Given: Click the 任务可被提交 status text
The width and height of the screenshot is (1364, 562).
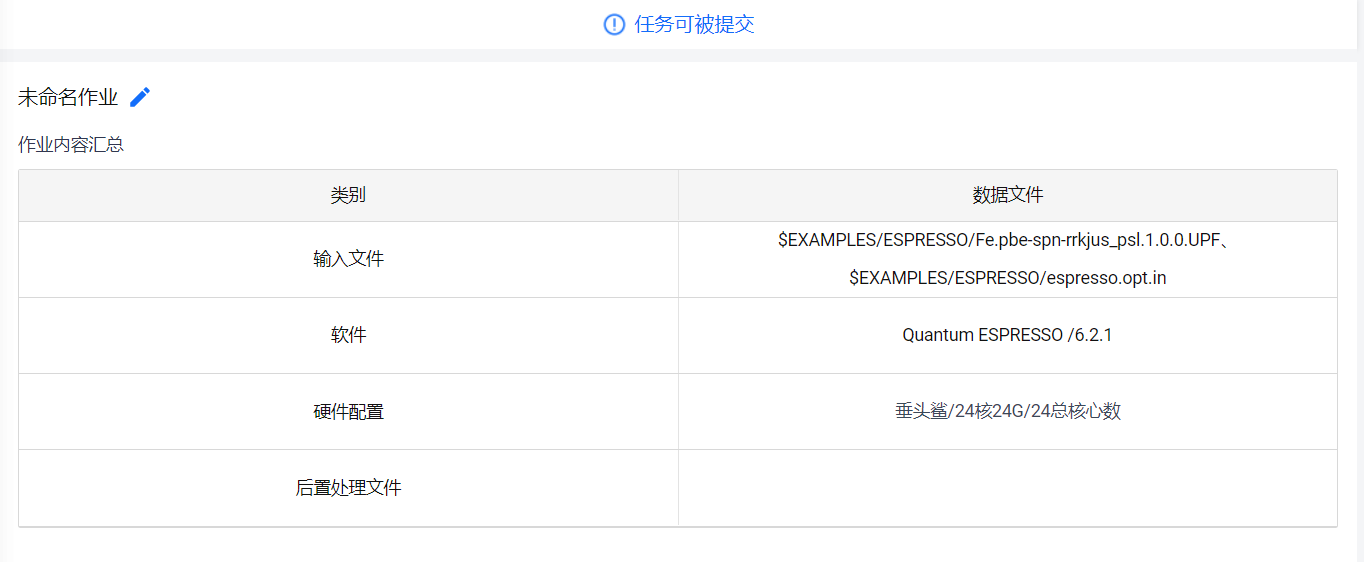Looking at the screenshot, I should point(694,24).
